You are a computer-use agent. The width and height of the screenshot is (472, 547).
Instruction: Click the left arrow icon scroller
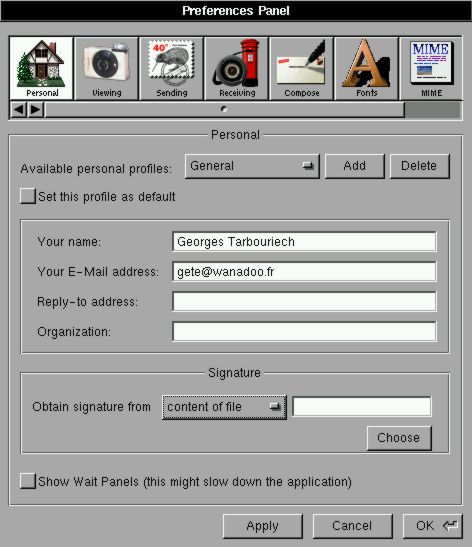pos(19,110)
